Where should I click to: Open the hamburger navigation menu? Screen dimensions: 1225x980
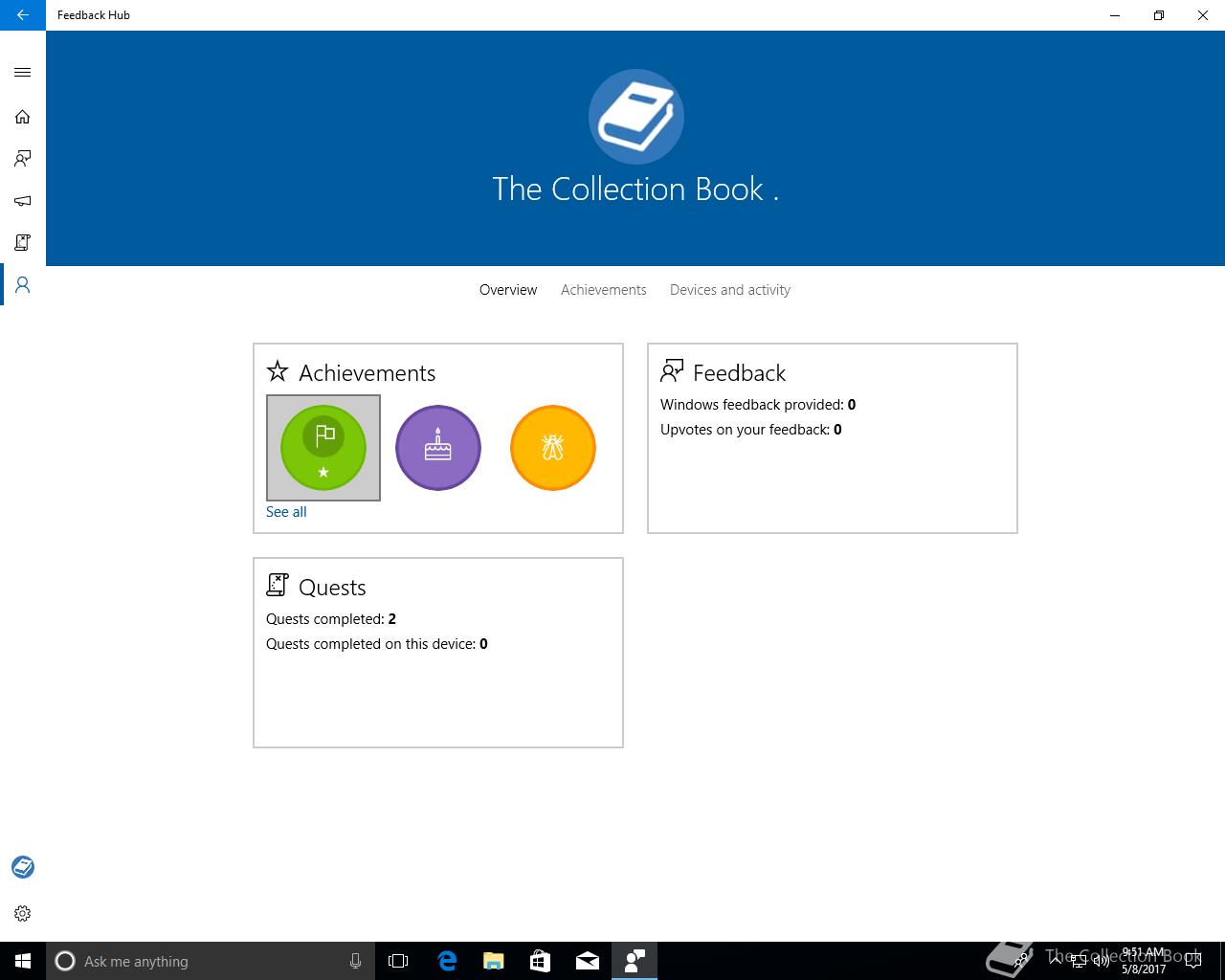click(x=23, y=73)
